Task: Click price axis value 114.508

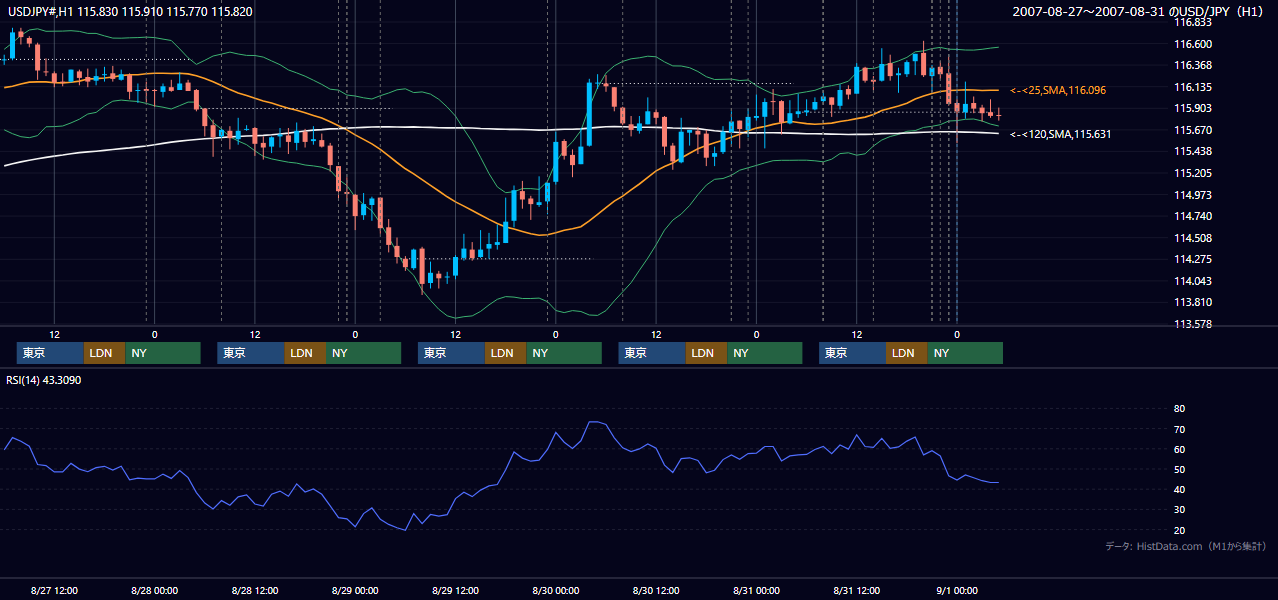Action: point(1192,238)
